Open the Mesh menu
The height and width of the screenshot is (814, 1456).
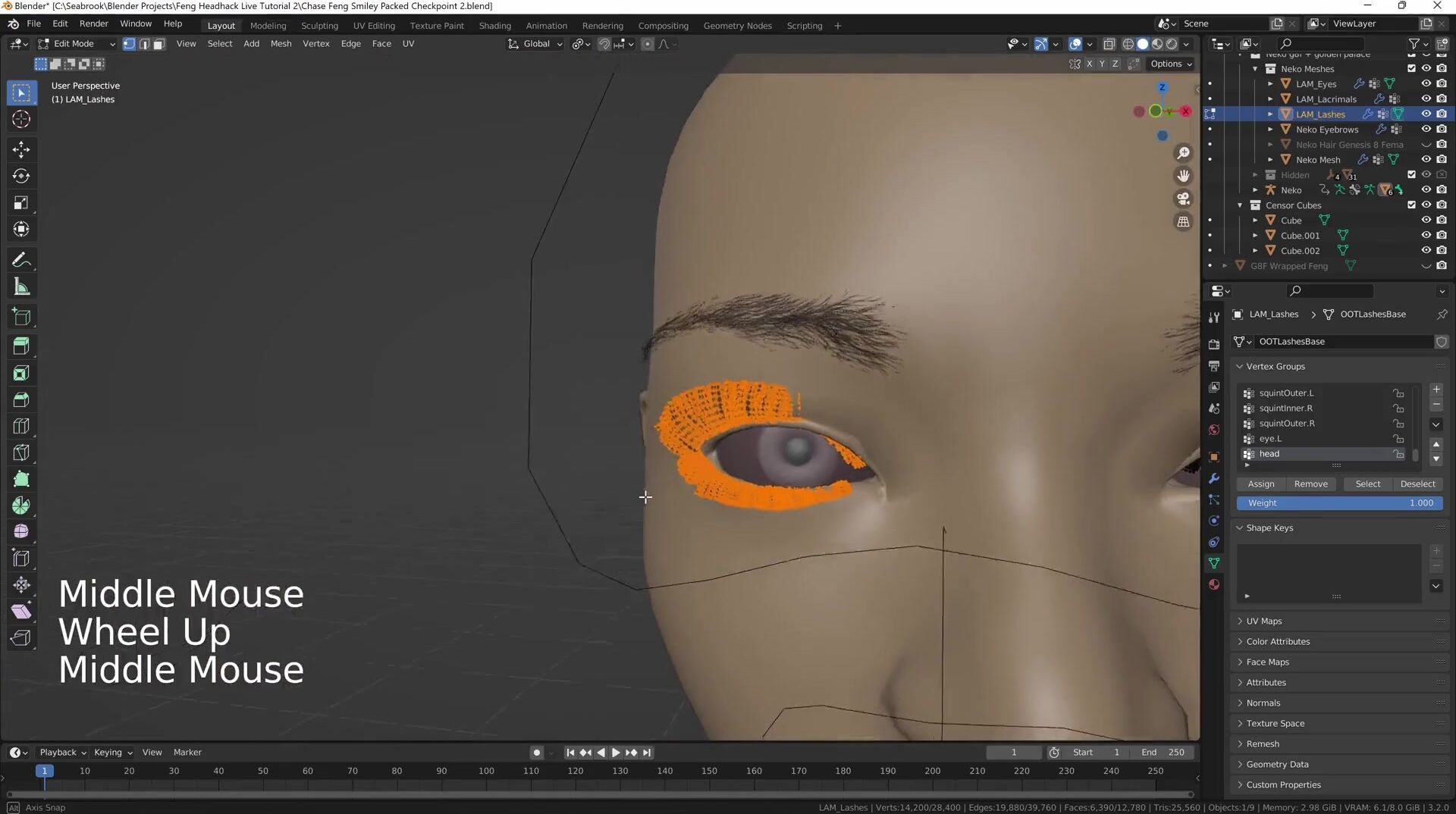[x=281, y=44]
